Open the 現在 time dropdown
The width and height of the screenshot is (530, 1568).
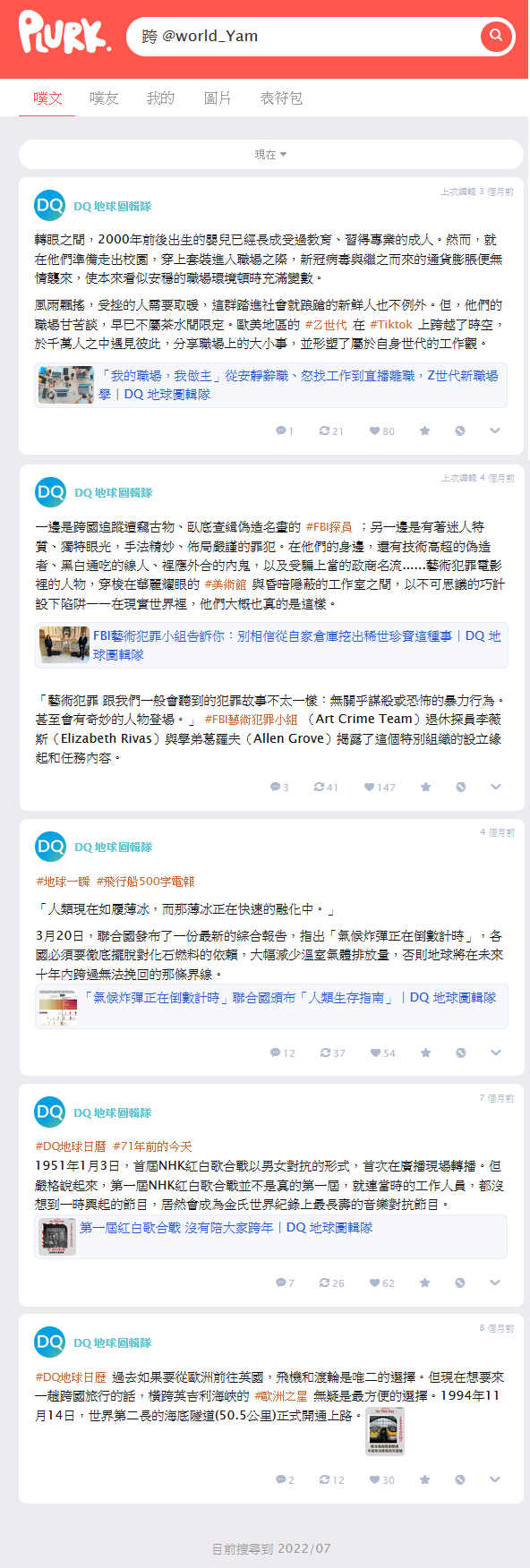point(271,155)
